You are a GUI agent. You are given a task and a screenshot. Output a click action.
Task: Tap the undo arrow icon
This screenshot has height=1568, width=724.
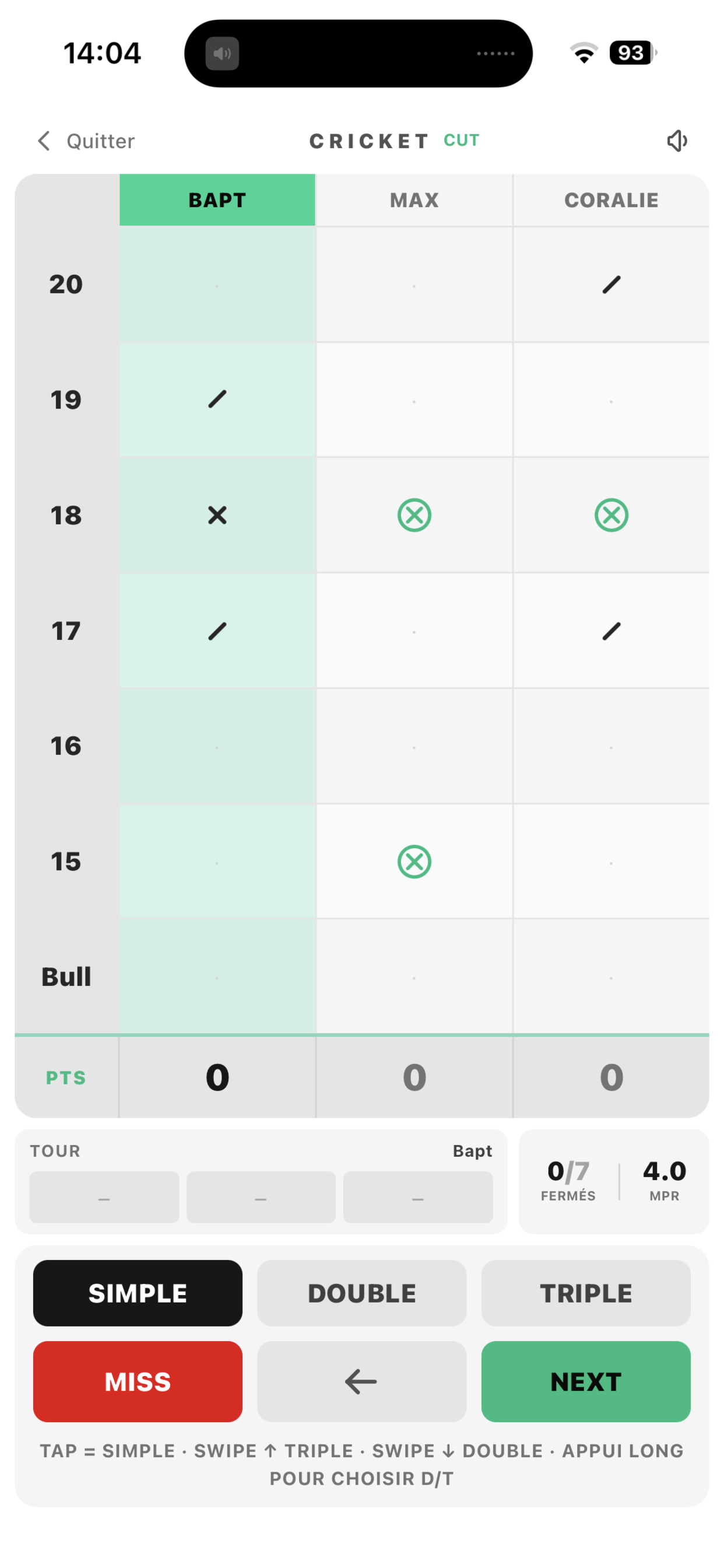[x=361, y=1382]
